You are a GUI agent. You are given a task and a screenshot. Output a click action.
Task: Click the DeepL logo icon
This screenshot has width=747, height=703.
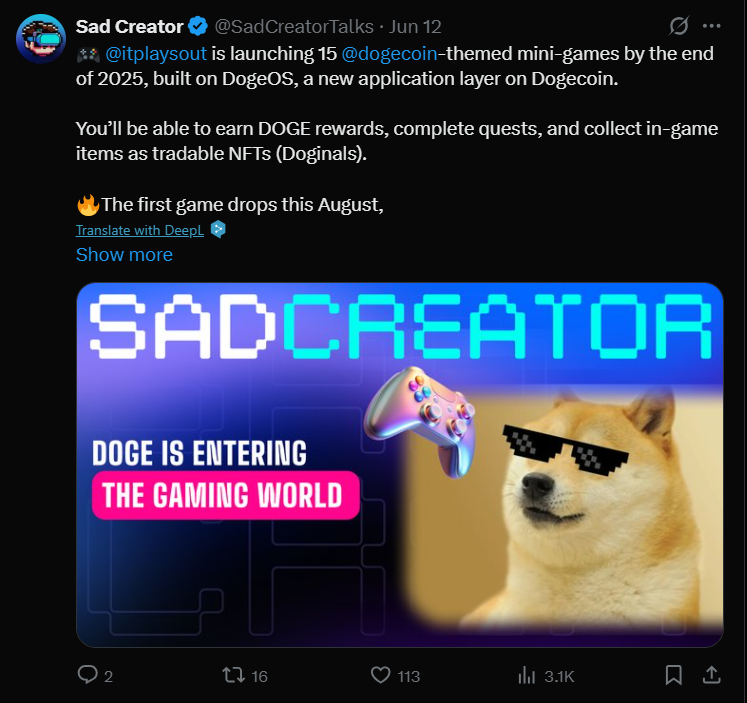tap(218, 230)
